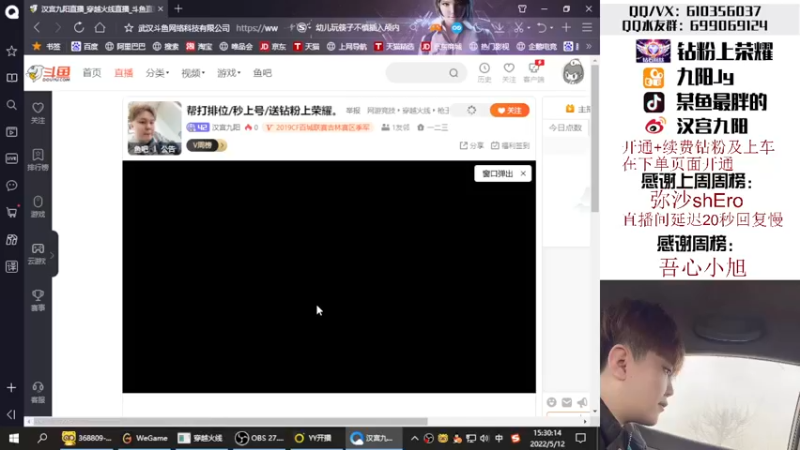Open the 历史 clock history icon

[484, 72]
